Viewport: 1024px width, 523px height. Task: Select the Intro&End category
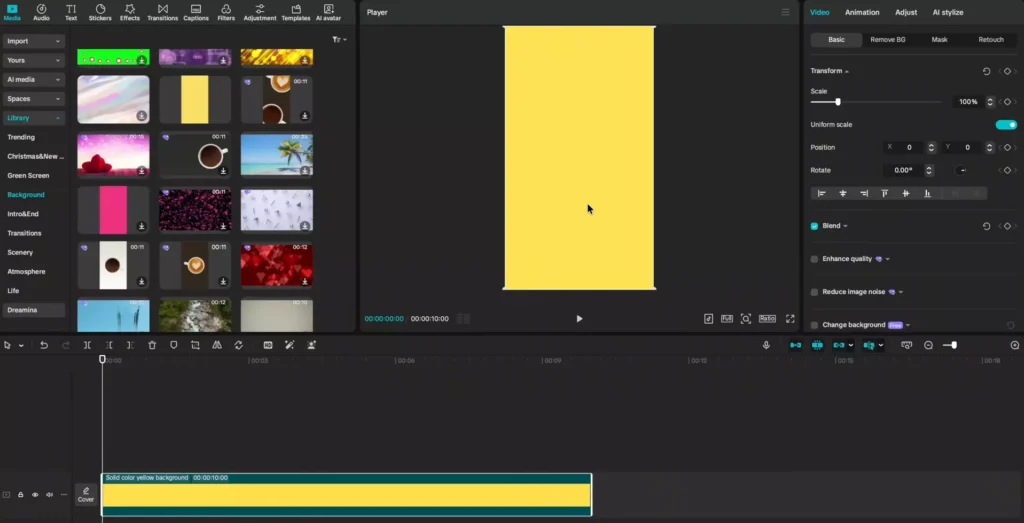24,214
